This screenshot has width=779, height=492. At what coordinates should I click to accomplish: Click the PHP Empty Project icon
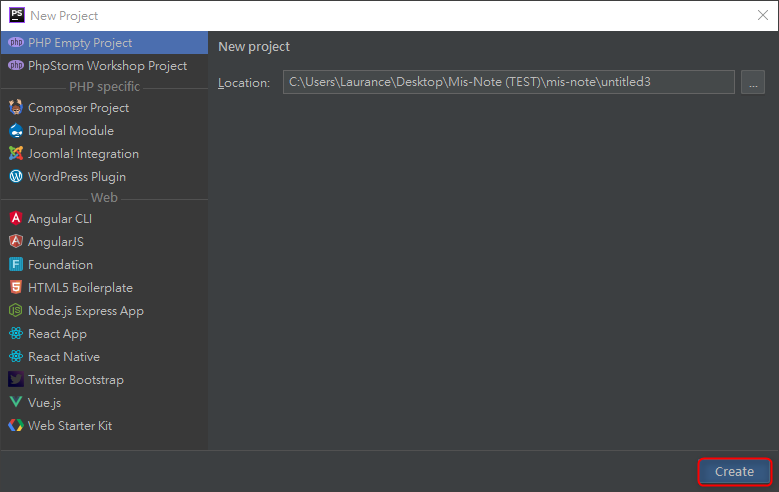click(16, 42)
